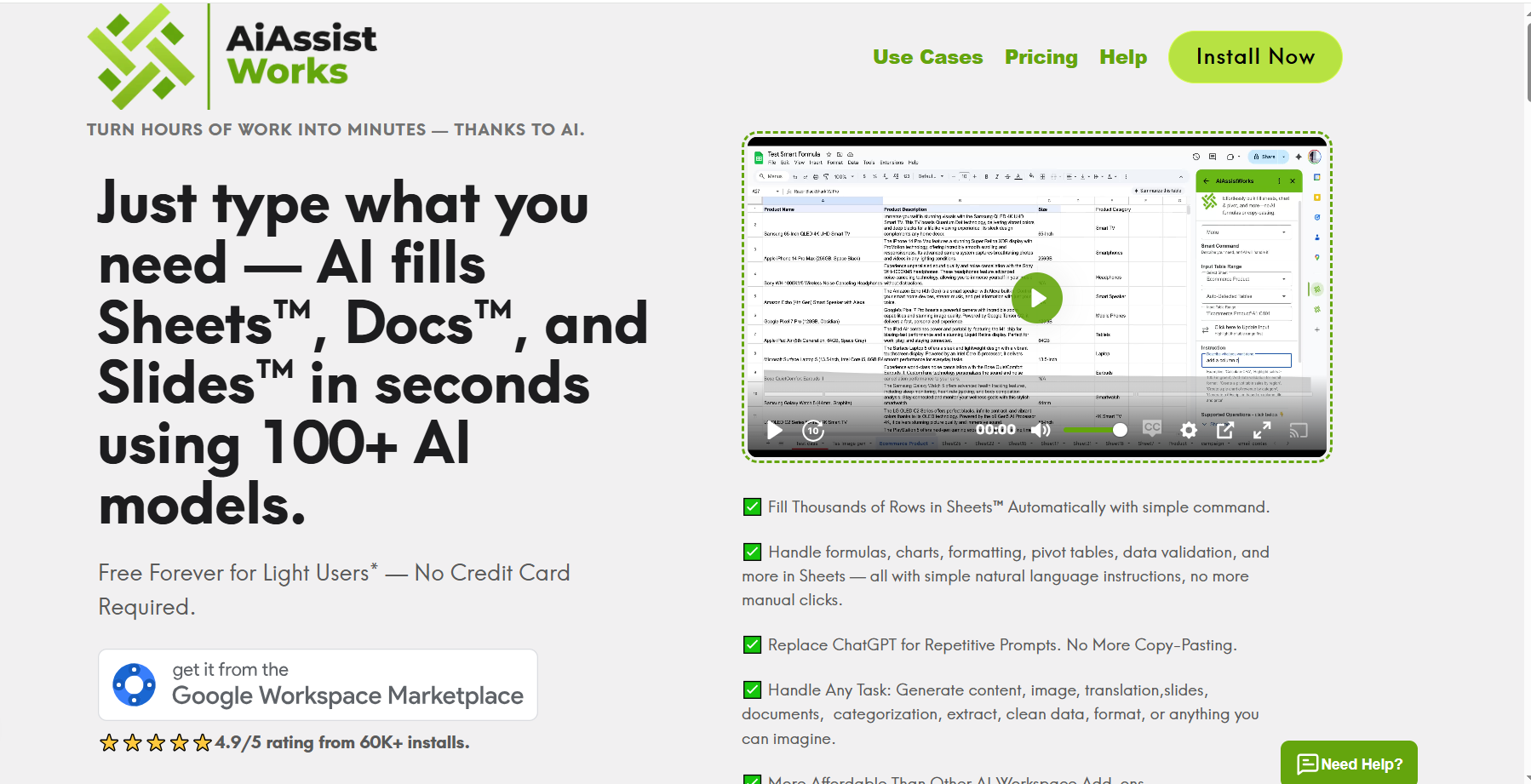
Task: Click checkmark beside 'Fill Thousands of Rows'
Action: (x=752, y=507)
